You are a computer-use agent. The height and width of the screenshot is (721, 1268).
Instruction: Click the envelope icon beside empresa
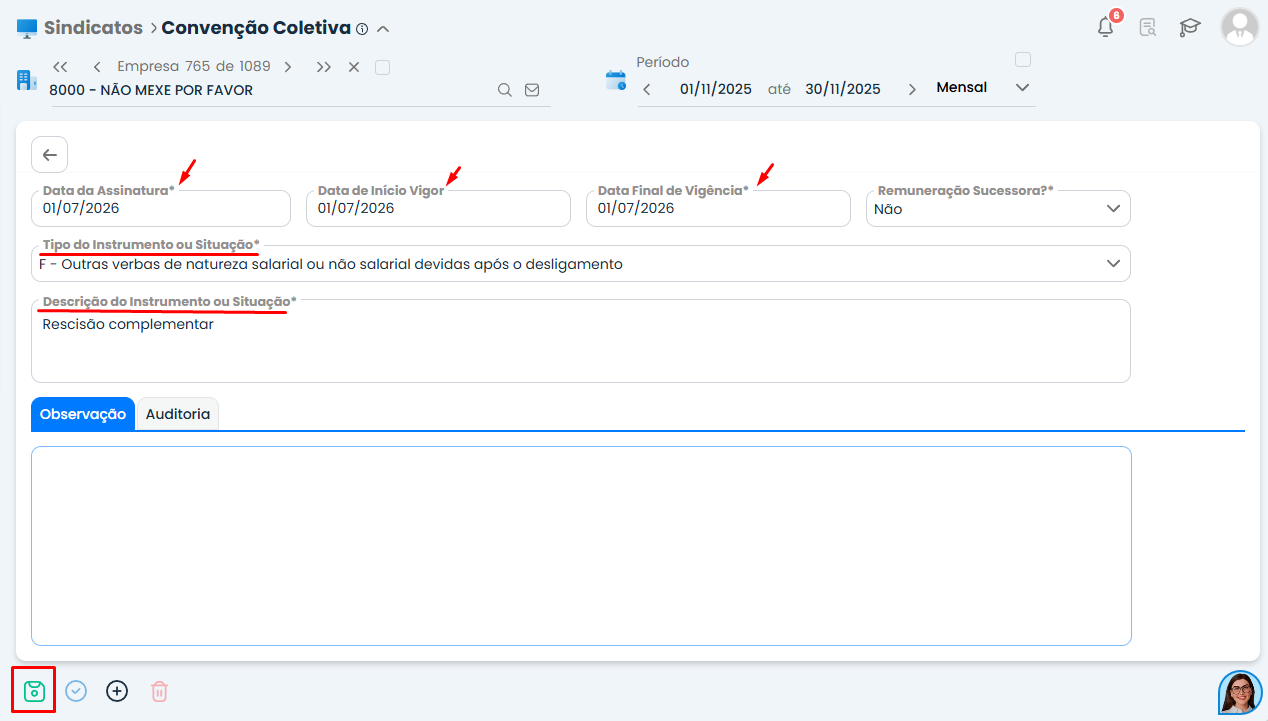(532, 90)
